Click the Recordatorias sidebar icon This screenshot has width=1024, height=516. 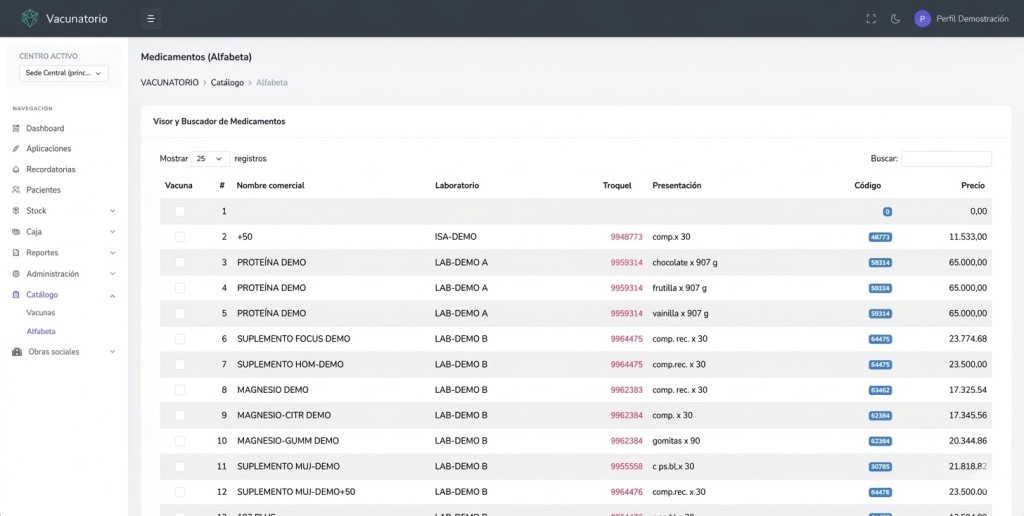tap(16, 170)
